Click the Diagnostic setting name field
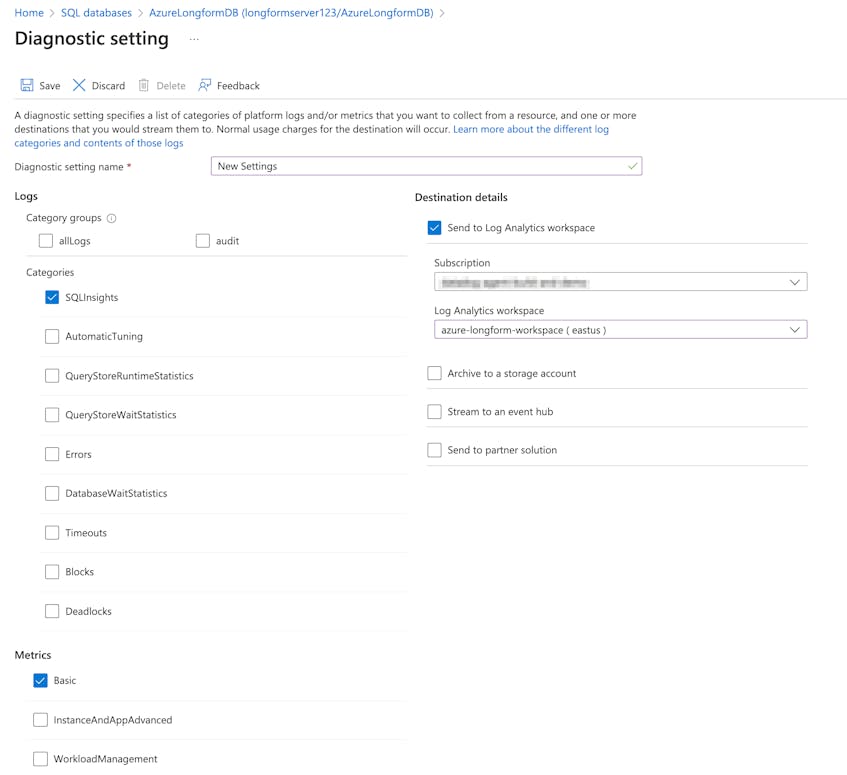The width and height of the screenshot is (847, 775). [426, 166]
